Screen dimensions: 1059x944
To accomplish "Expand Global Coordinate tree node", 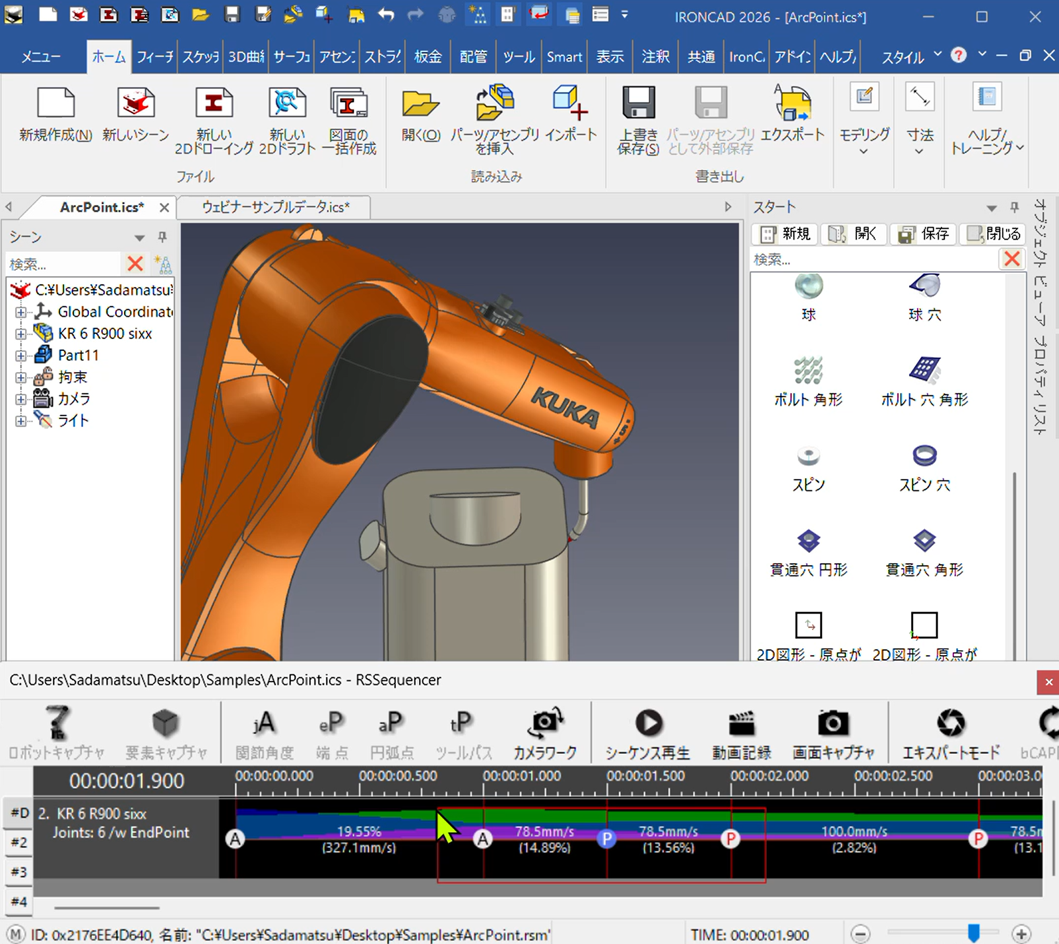I will [x=20, y=312].
